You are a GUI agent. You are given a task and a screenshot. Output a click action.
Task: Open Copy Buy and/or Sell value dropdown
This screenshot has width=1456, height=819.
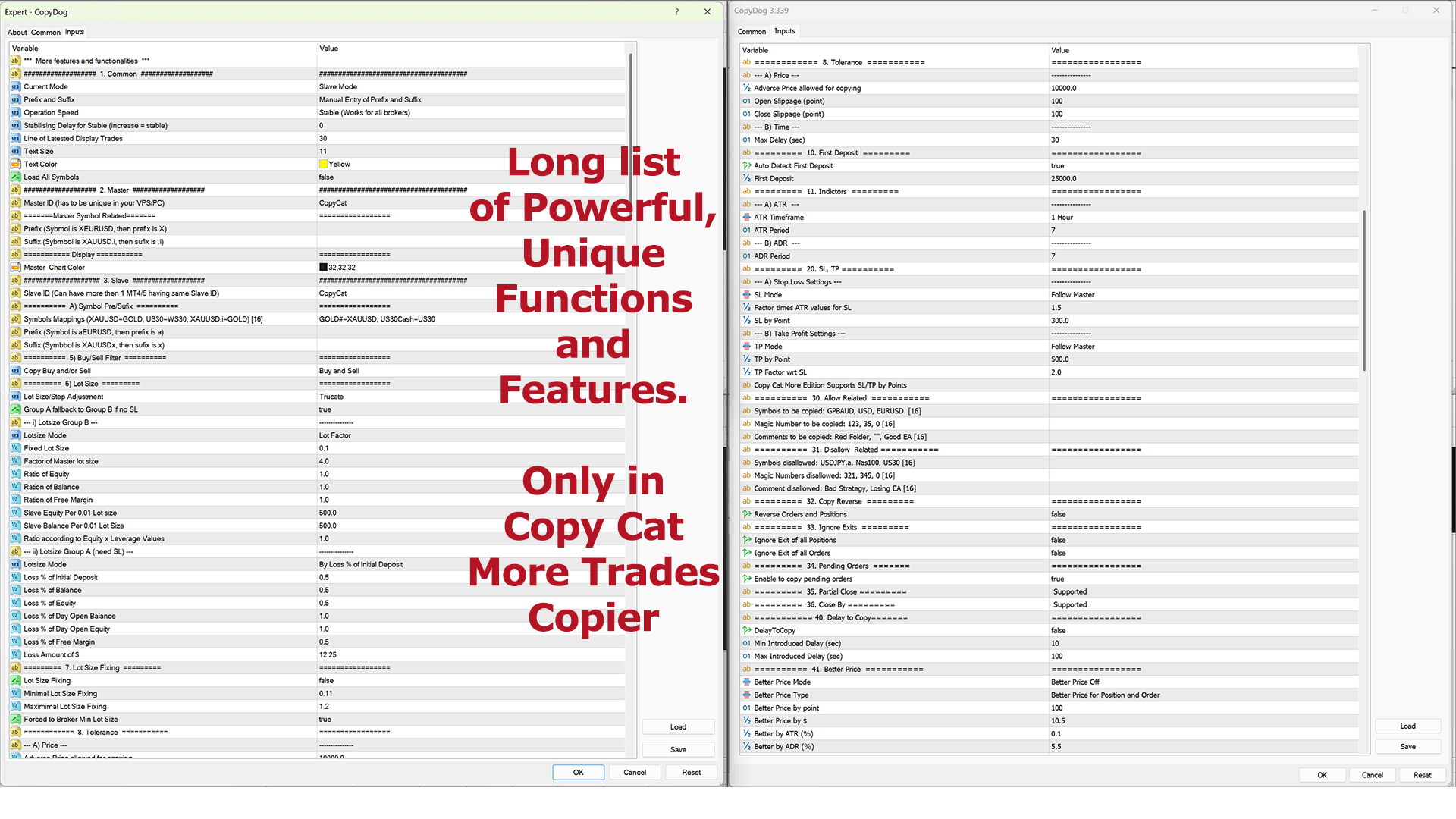tap(339, 371)
